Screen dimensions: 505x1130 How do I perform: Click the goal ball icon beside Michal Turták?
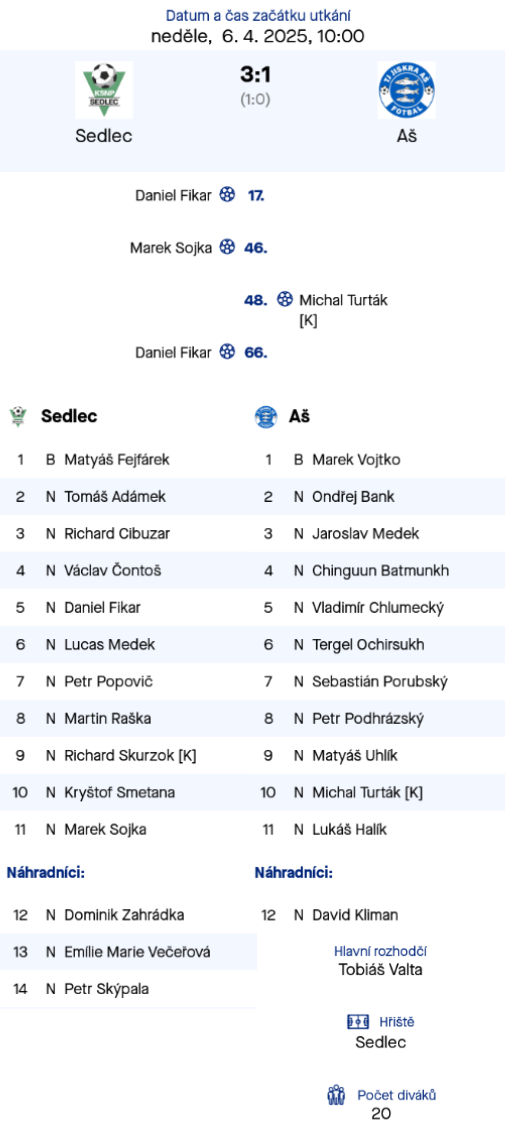pyautogui.click(x=285, y=300)
